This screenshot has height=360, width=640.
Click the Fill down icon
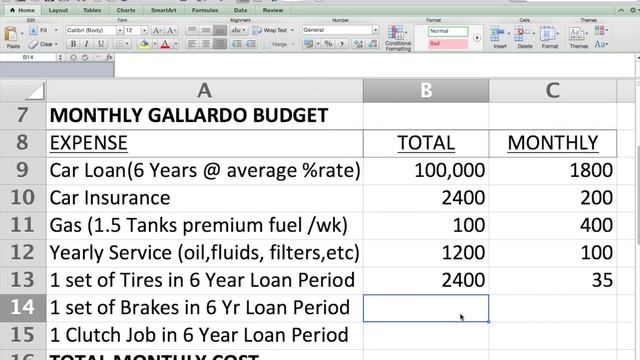(x=33, y=30)
